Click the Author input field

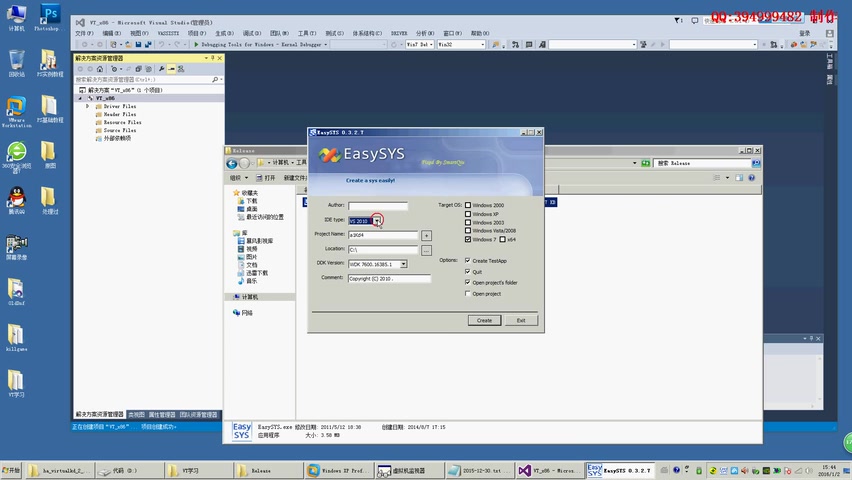(x=378, y=206)
